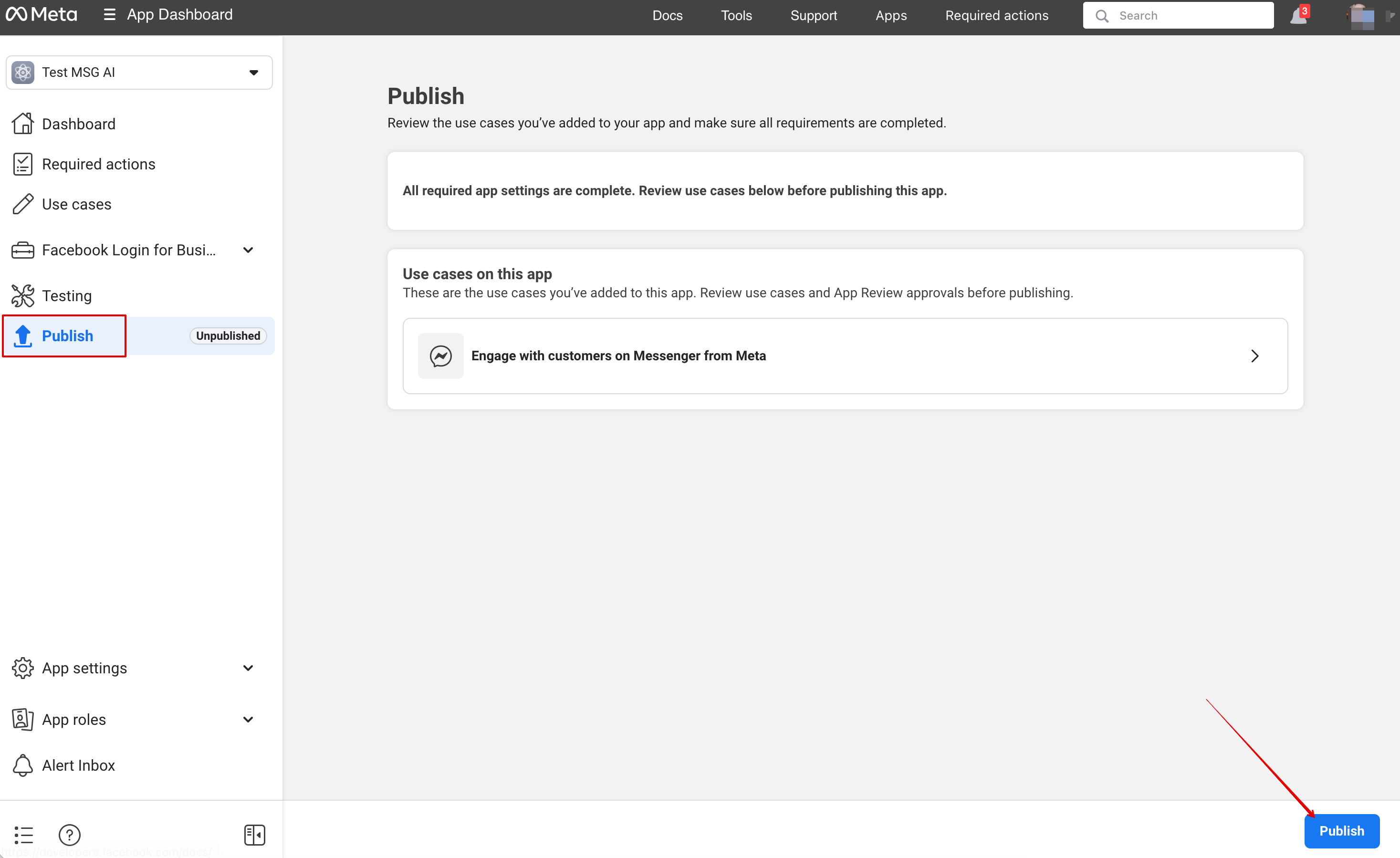Open Engage with customers on Messenger row
This screenshot has width=1400, height=858.
(845, 356)
